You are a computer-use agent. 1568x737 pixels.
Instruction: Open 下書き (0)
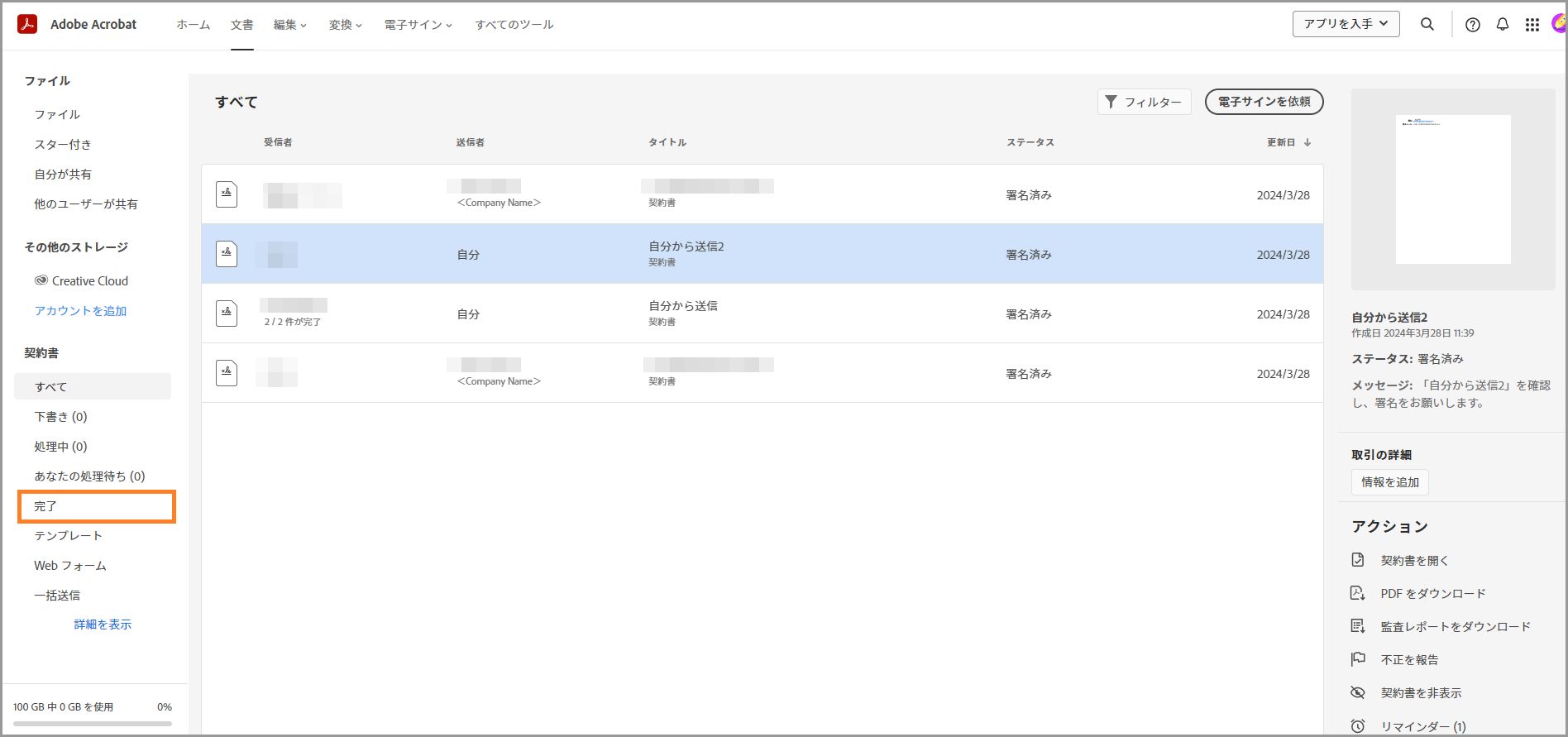tap(60, 416)
